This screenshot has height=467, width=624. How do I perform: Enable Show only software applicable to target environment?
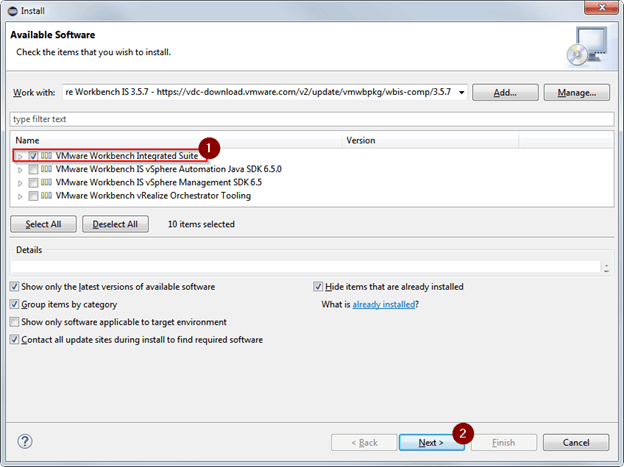point(14,322)
